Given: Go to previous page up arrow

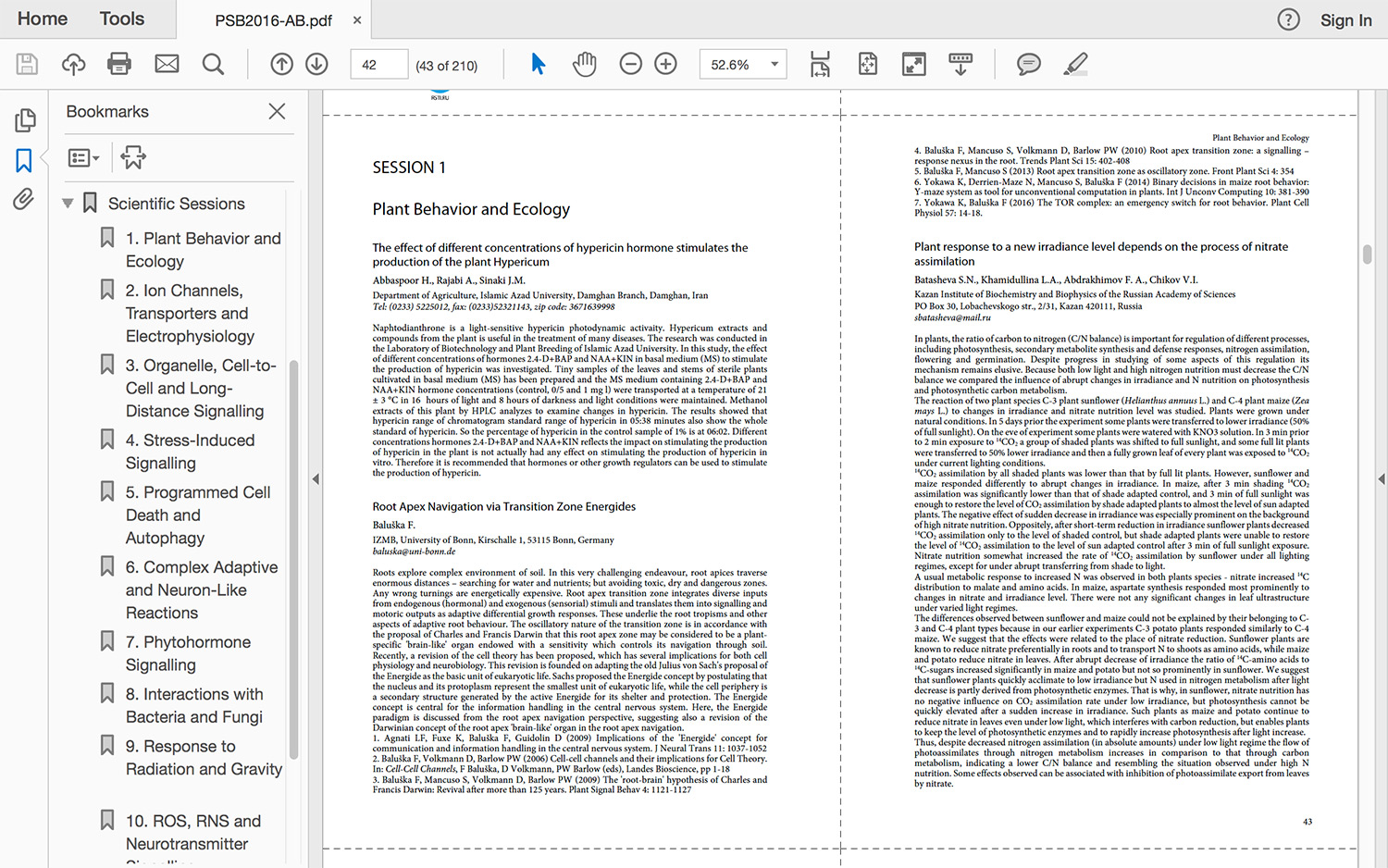Looking at the screenshot, I should point(281,64).
